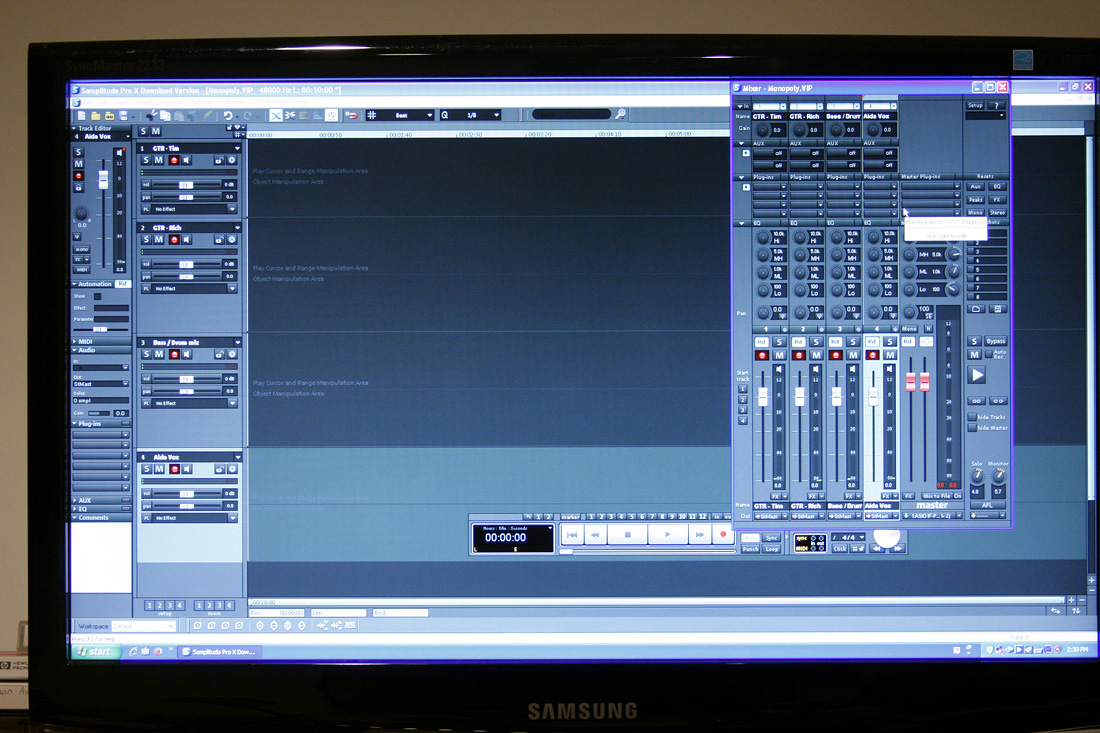Click the search field in toolbar
The height and width of the screenshot is (733, 1100).
(x=571, y=114)
